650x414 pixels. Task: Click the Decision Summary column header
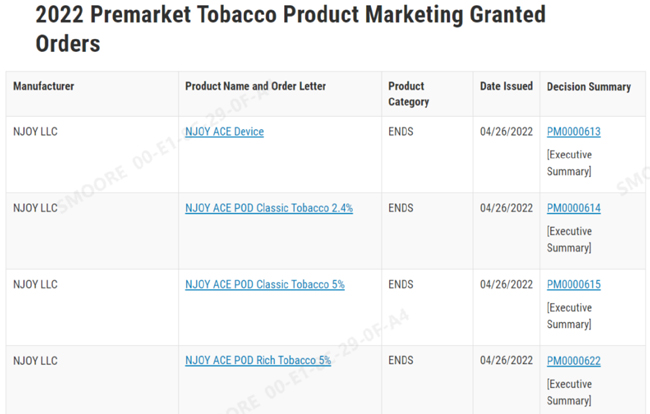click(x=588, y=87)
